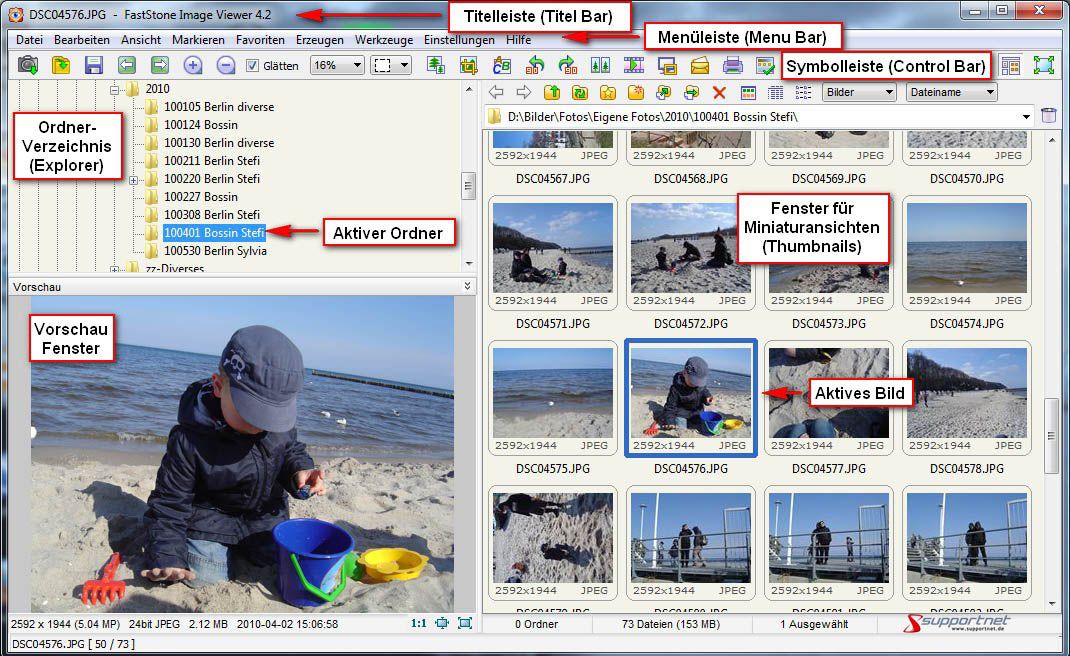Click the rotate left icon
The image size is (1070, 656).
point(535,65)
